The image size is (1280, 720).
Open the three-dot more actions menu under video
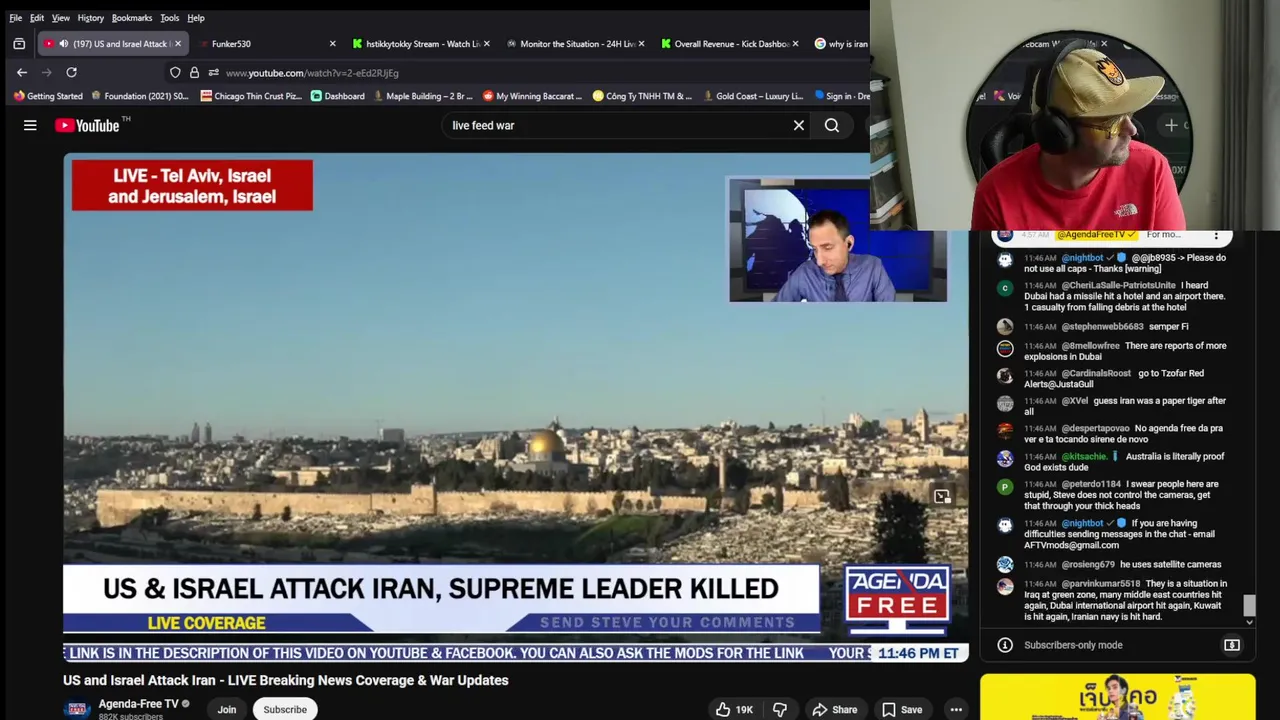click(x=956, y=710)
